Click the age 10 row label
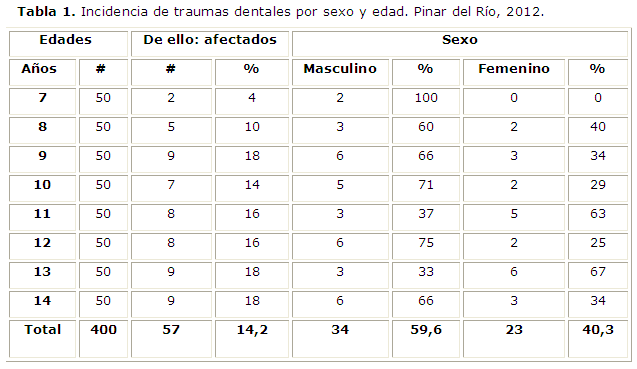 [x=42, y=188]
